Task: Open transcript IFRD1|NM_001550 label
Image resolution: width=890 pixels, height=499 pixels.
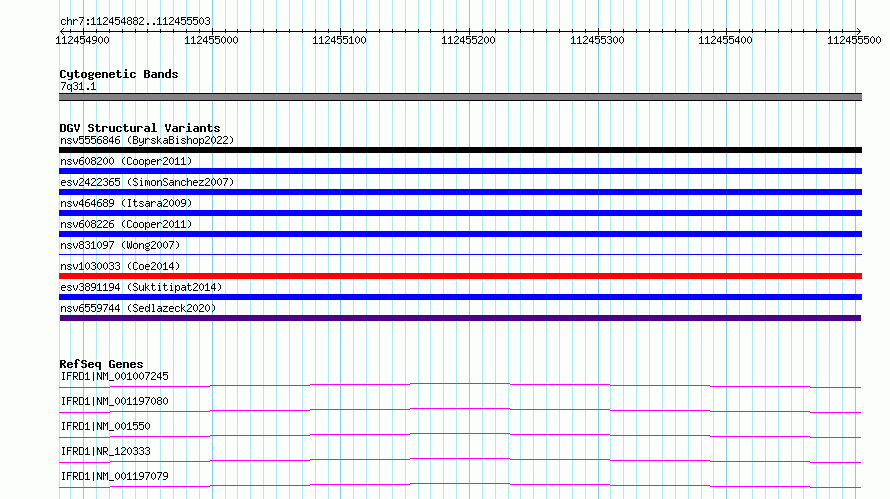Action: tap(105, 426)
